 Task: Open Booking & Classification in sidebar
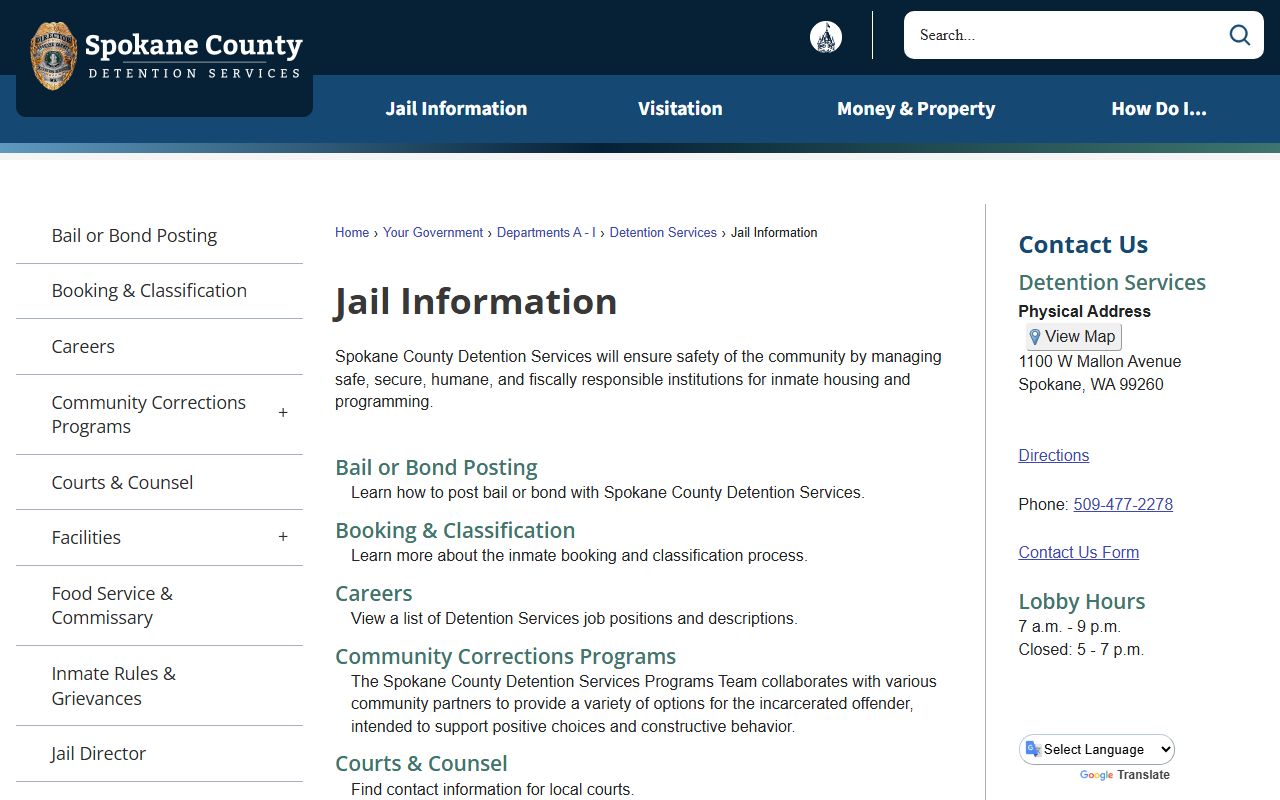click(149, 291)
